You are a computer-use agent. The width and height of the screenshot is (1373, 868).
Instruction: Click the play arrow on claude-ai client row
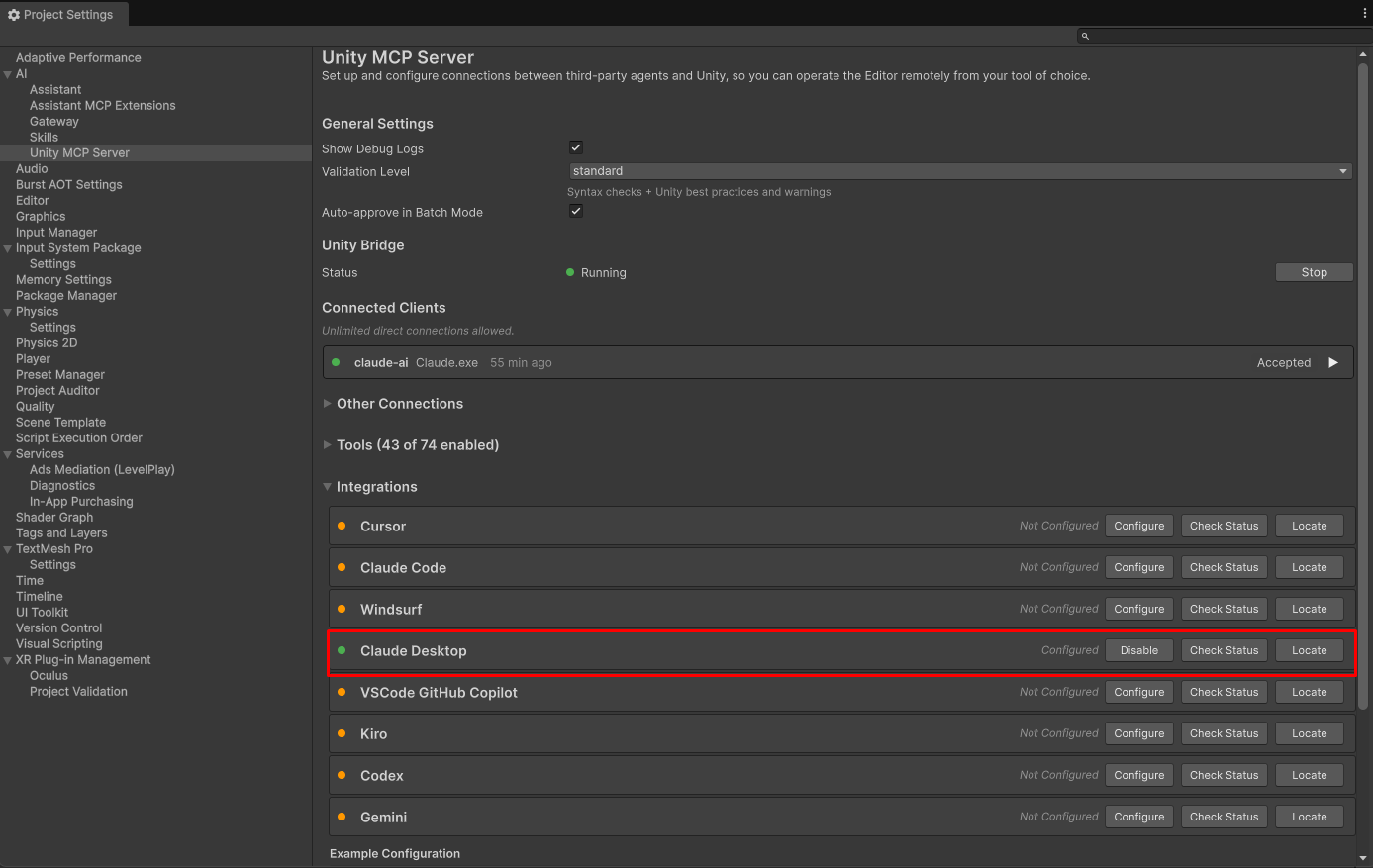point(1333,363)
